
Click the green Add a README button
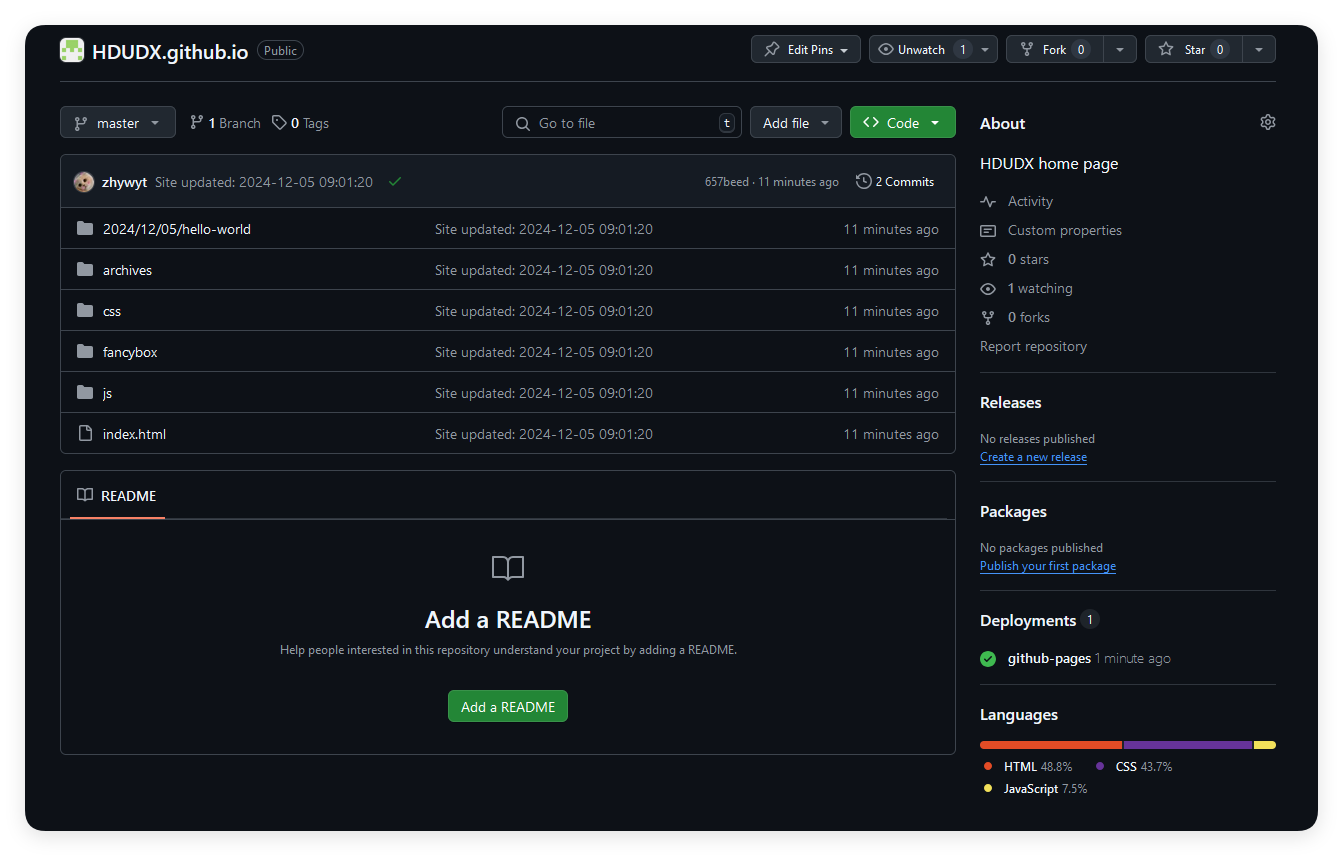(x=508, y=707)
